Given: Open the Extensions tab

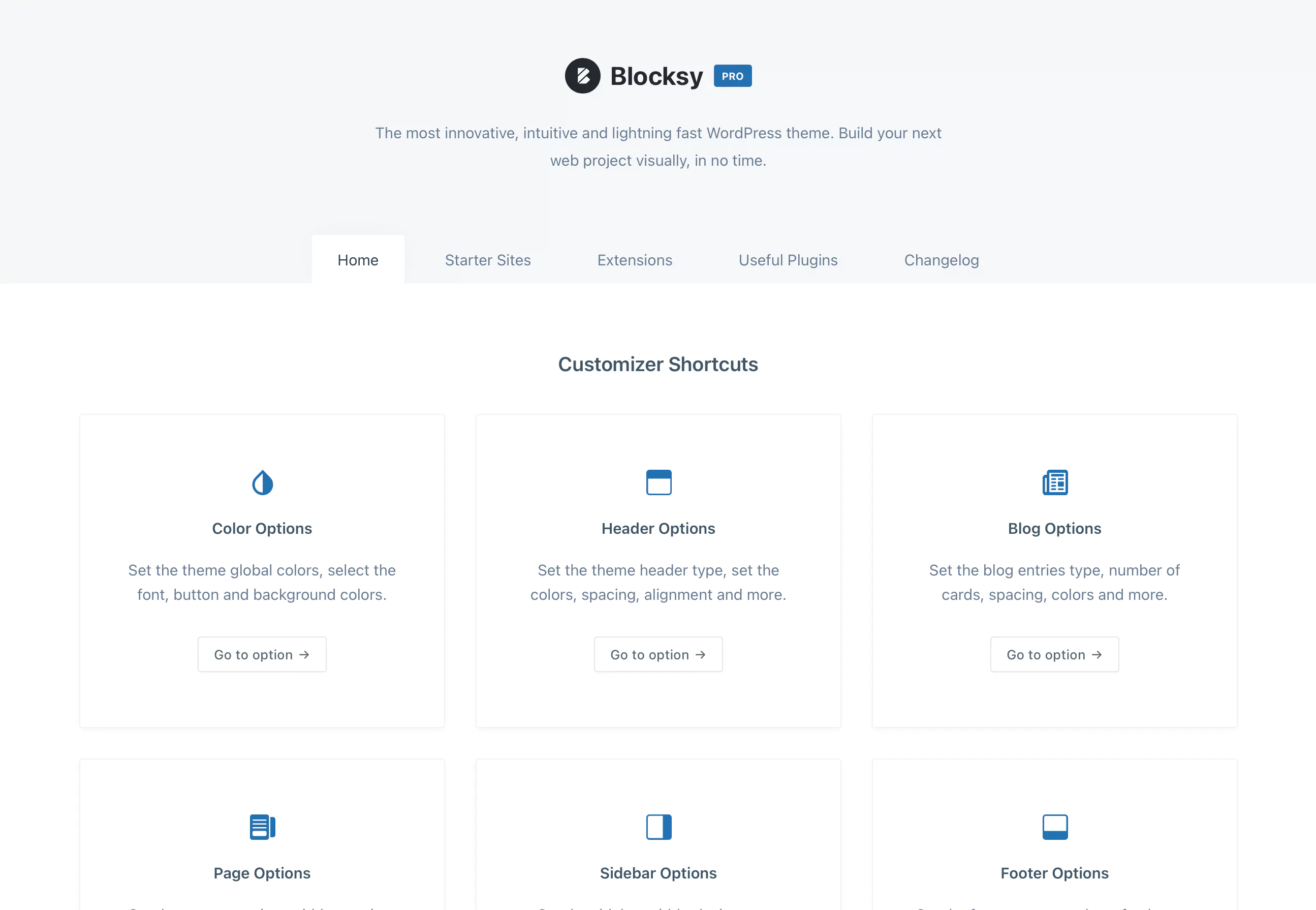Looking at the screenshot, I should tap(634, 260).
